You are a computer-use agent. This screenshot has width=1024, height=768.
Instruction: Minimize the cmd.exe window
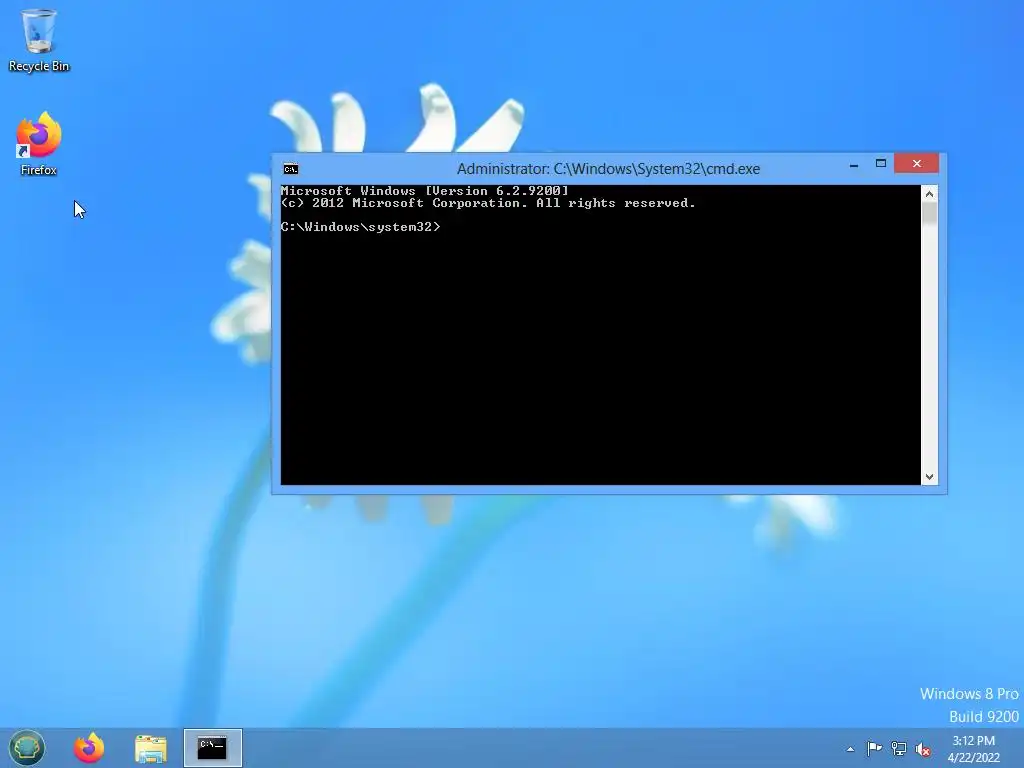click(x=854, y=165)
